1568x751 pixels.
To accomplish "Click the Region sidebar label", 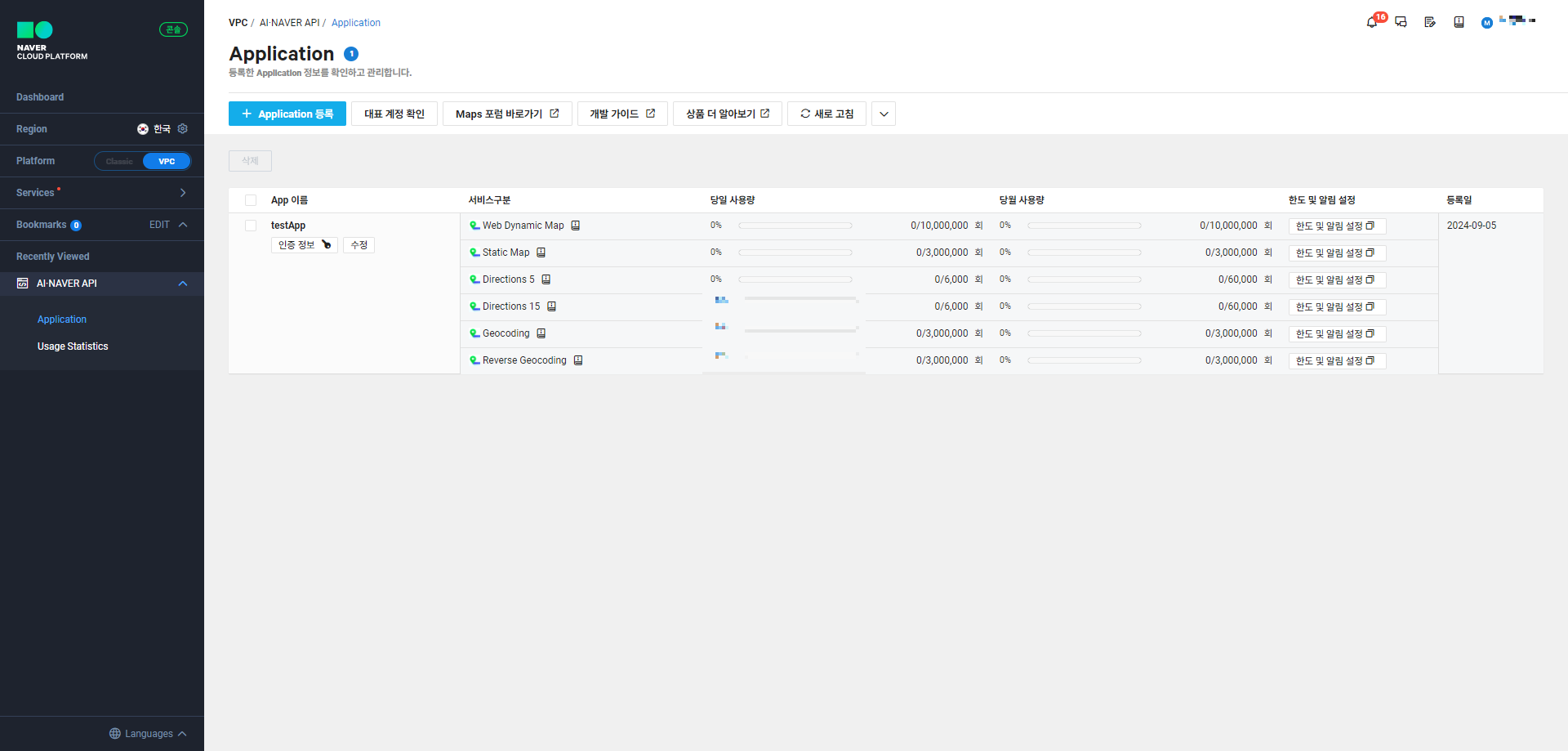I will coord(32,129).
